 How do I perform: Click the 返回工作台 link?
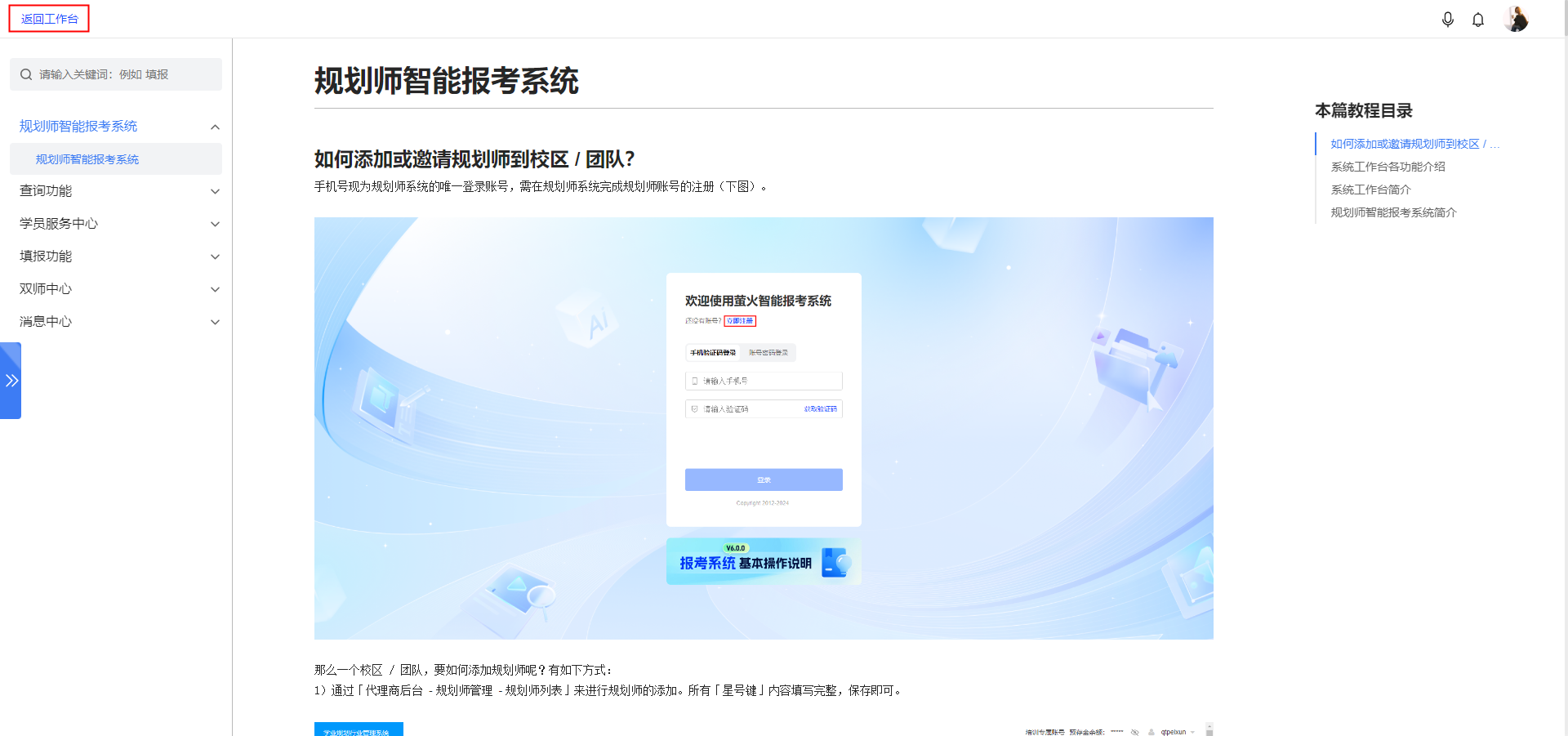pyautogui.click(x=47, y=17)
